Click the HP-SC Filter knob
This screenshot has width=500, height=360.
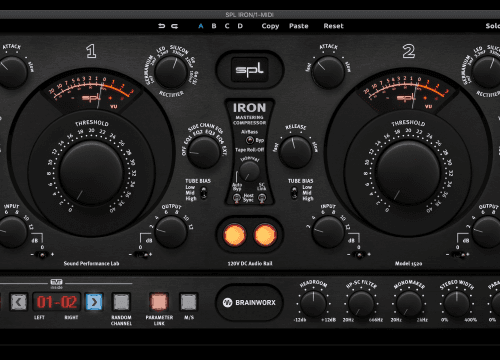point(361,304)
